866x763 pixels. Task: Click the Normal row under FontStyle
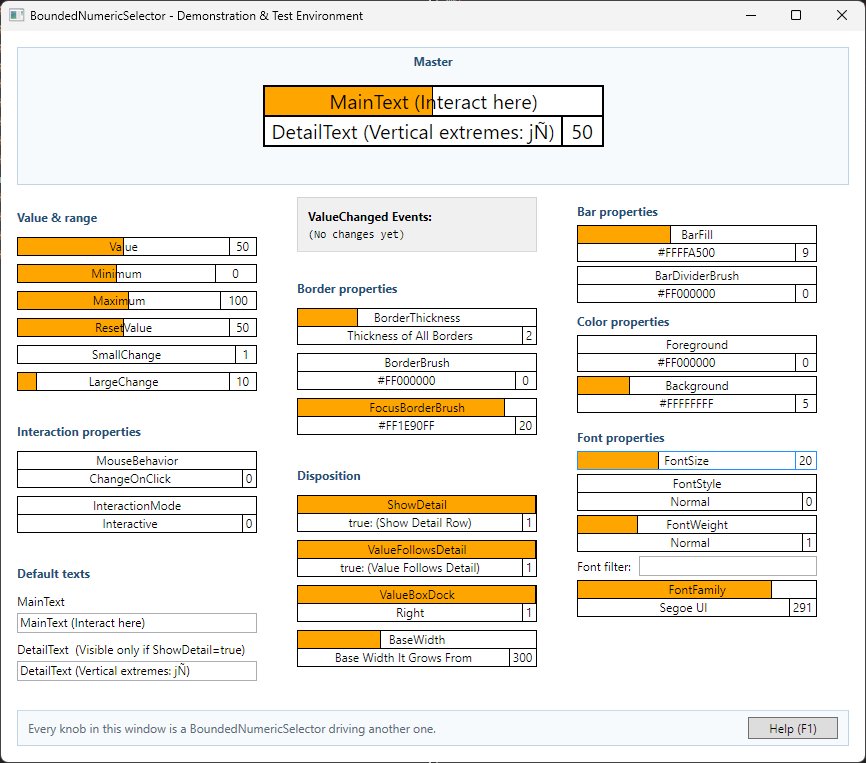pyautogui.click(x=690, y=502)
